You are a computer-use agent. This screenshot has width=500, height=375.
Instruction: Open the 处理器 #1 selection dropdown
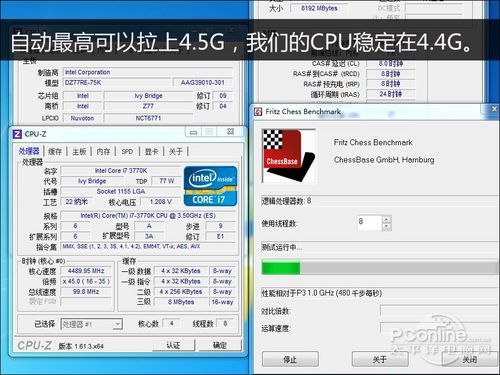point(92,324)
